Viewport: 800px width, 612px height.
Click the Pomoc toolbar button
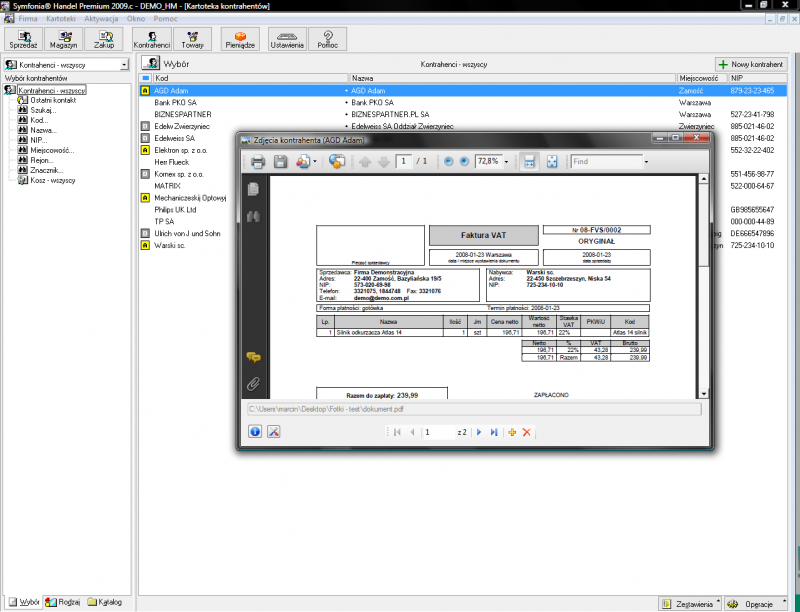click(328, 39)
